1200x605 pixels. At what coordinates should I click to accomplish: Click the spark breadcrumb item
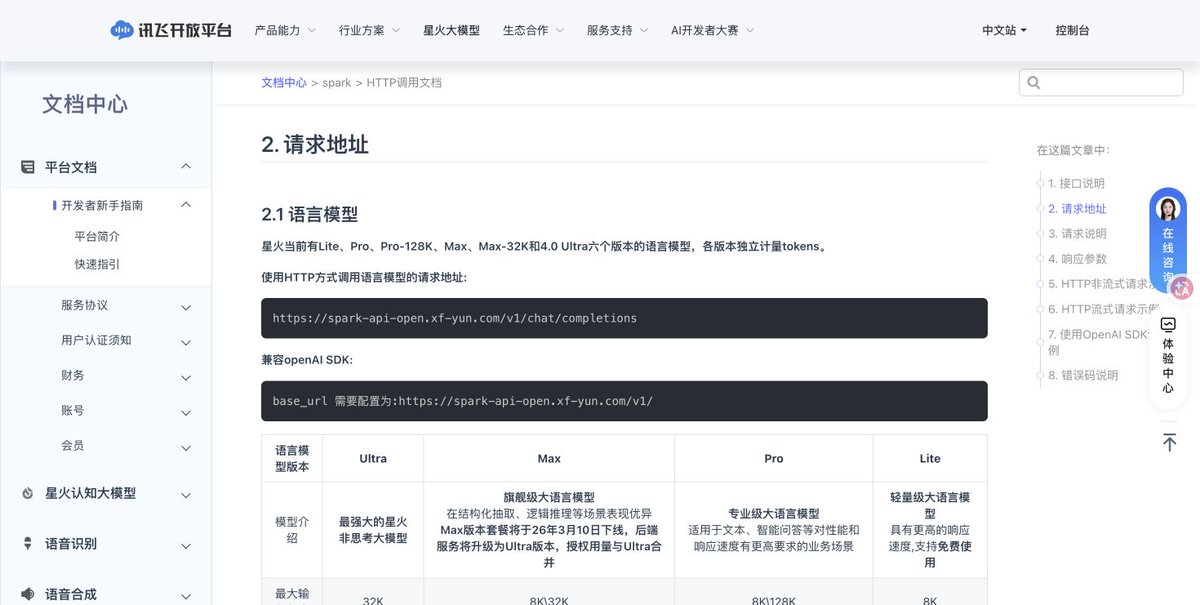click(337, 83)
